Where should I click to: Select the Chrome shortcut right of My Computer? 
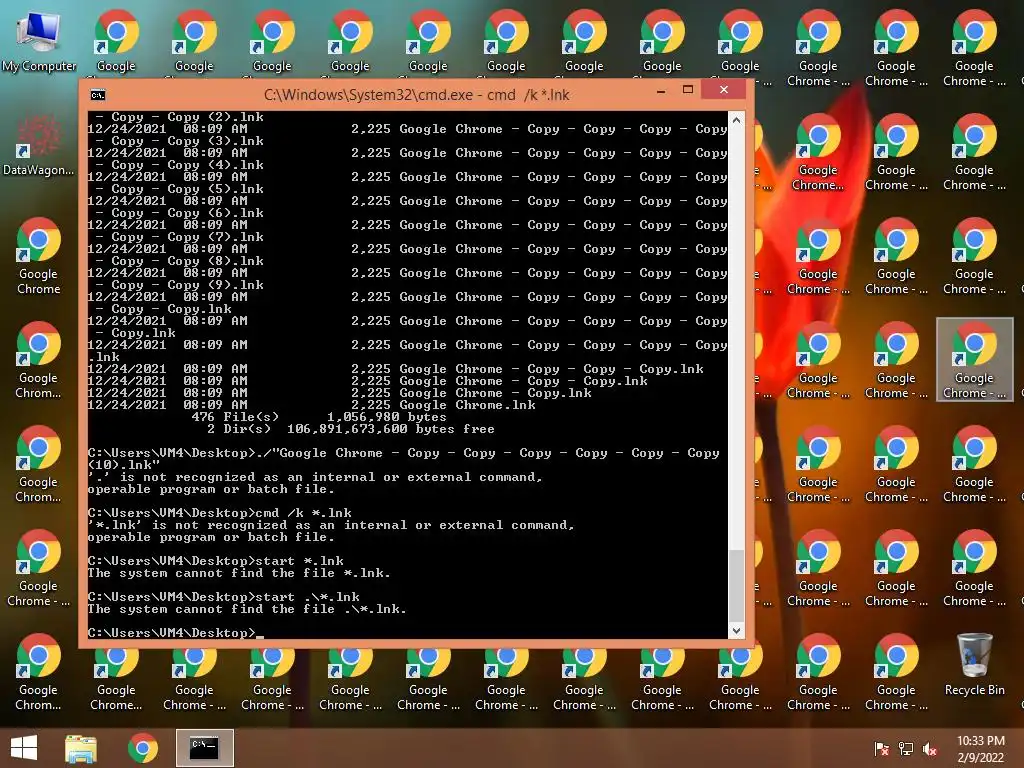(x=116, y=42)
